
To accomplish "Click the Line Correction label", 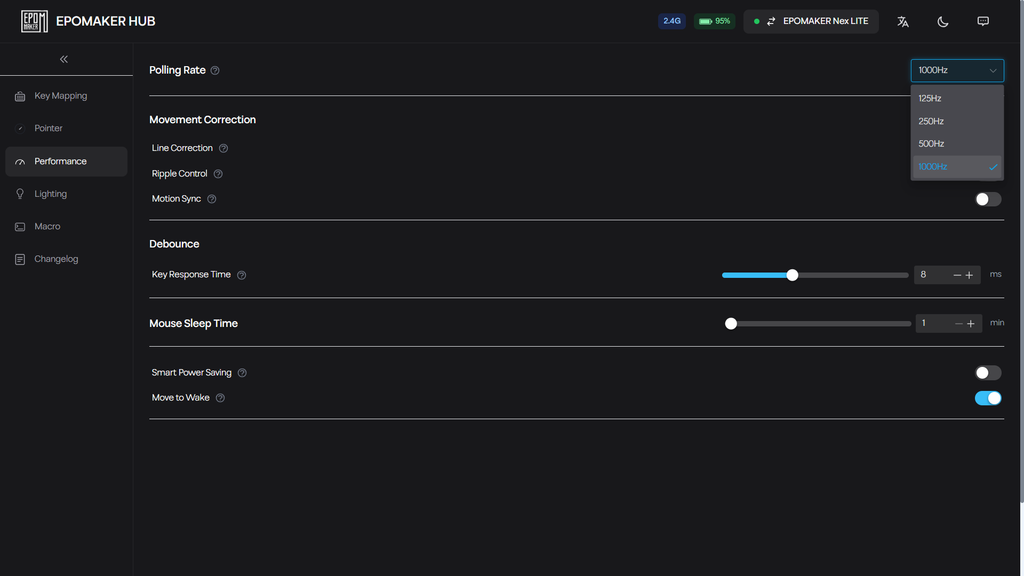I will tap(182, 148).
